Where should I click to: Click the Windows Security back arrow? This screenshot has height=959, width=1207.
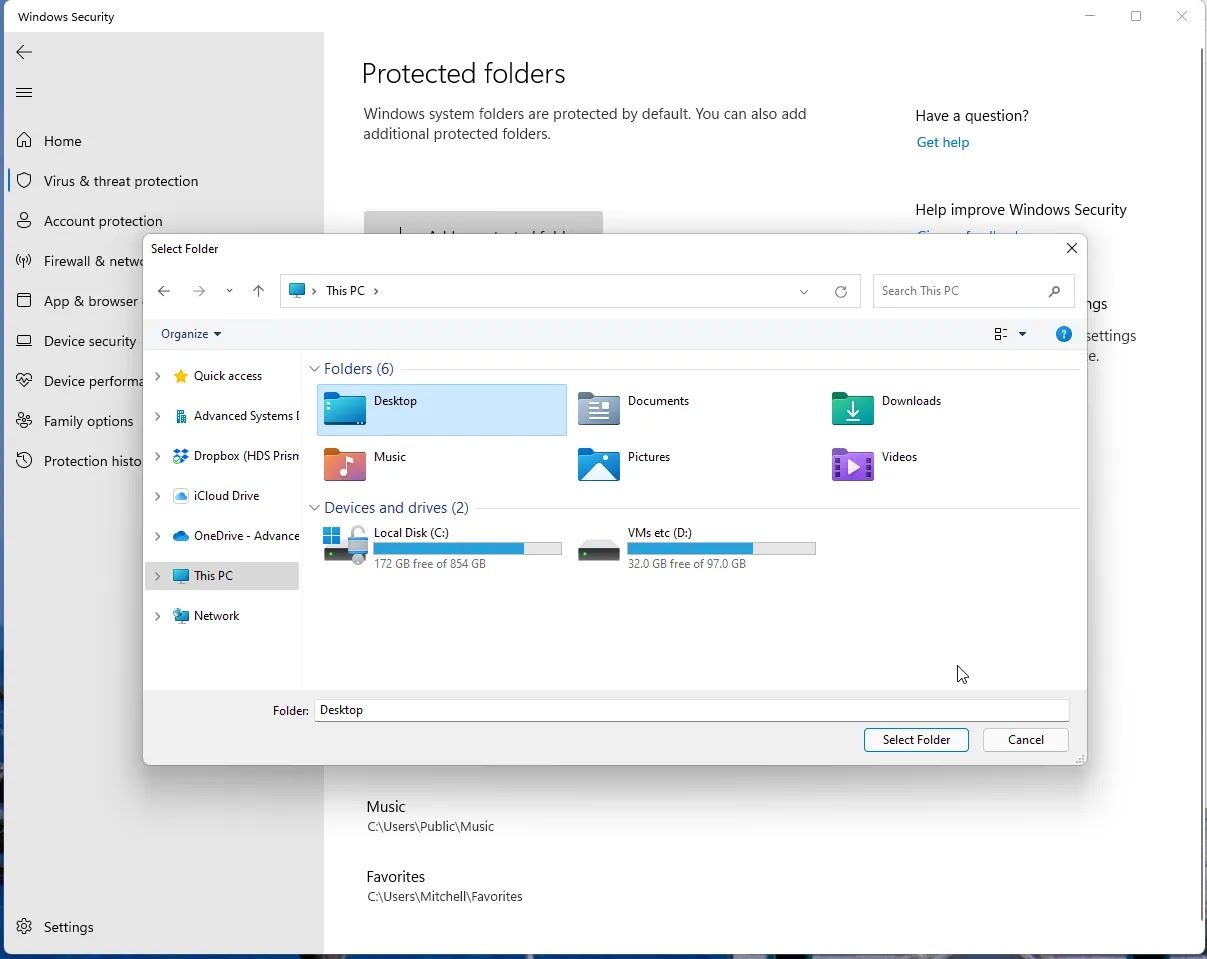[24, 52]
